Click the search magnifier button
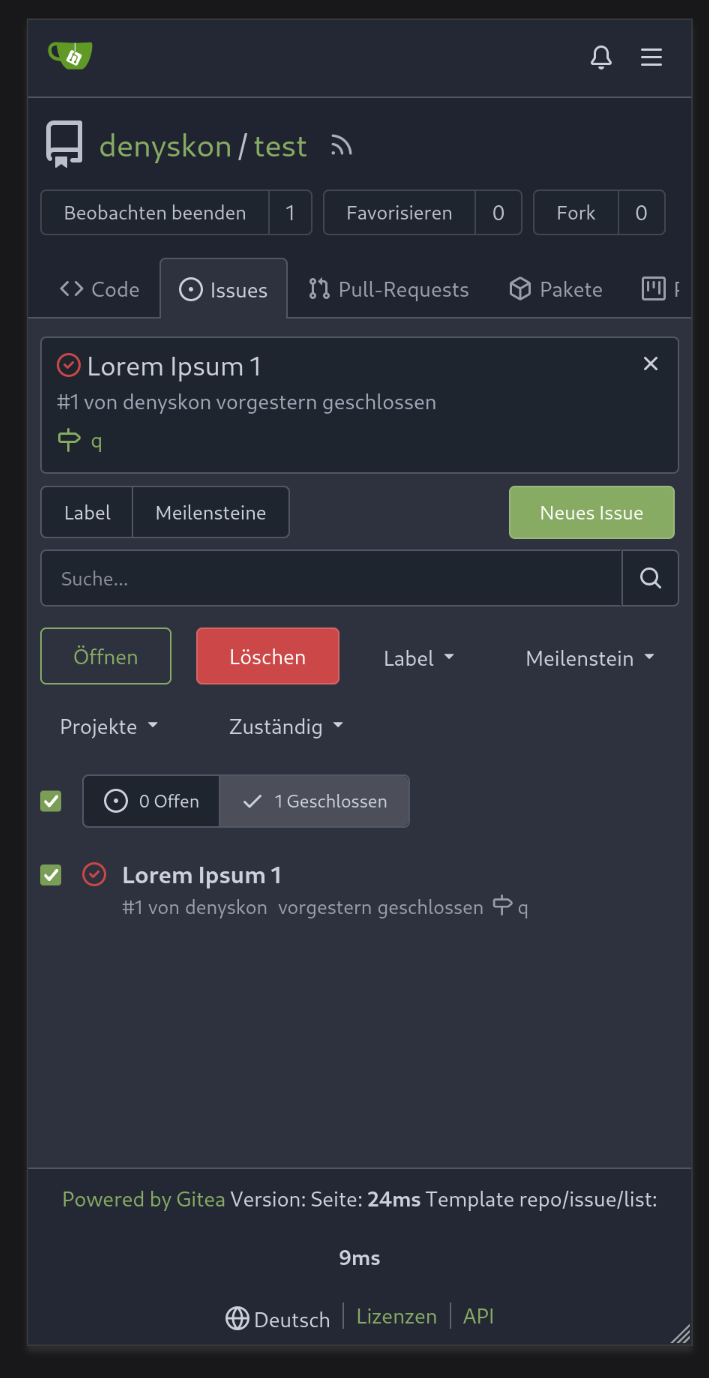This screenshot has height=1378, width=709. click(651, 578)
